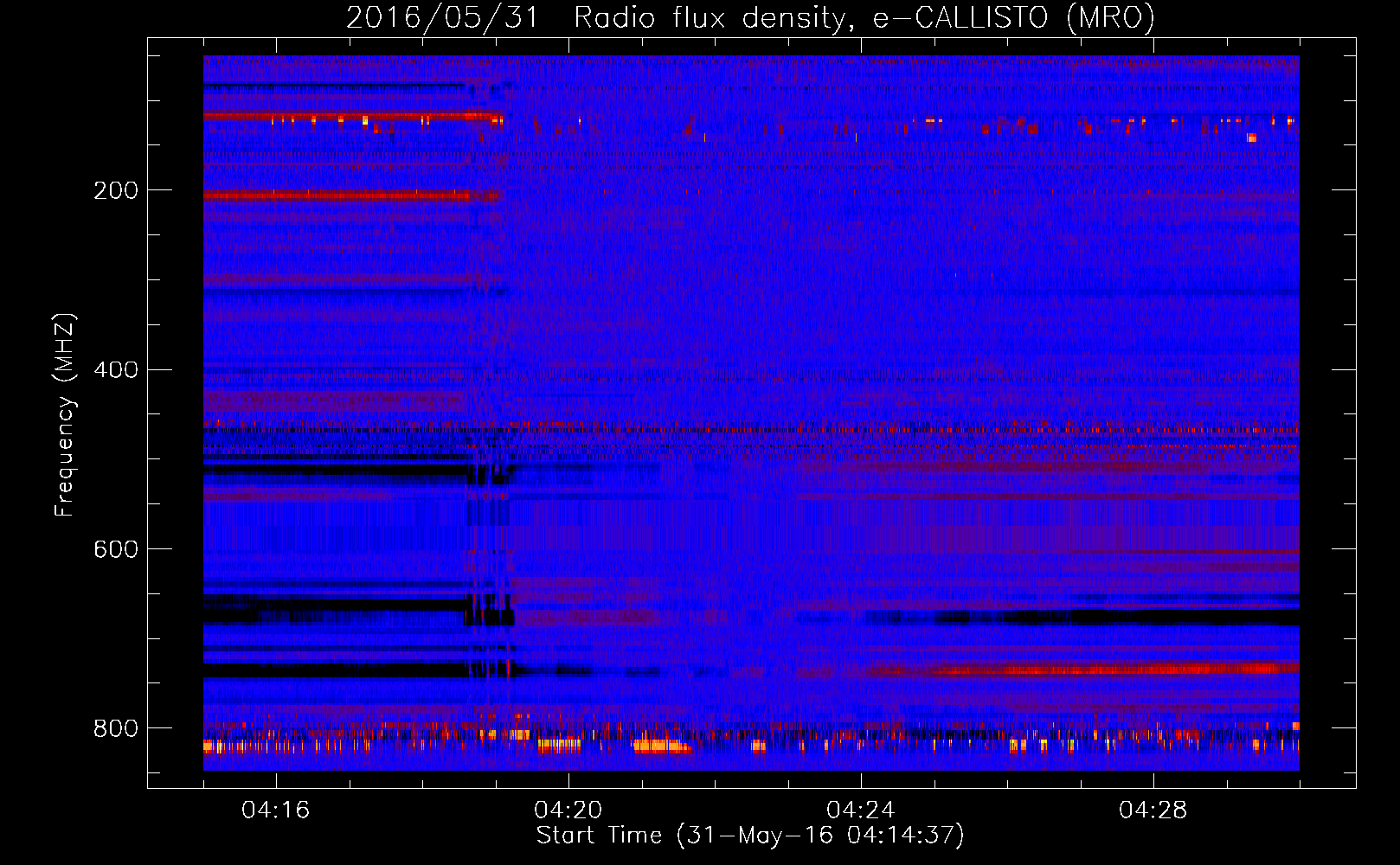Click the "Start Time (31-May-16 04:14:37)" axis label
The width and height of the screenshot is (1400, 865).
(x=750, y=836)
